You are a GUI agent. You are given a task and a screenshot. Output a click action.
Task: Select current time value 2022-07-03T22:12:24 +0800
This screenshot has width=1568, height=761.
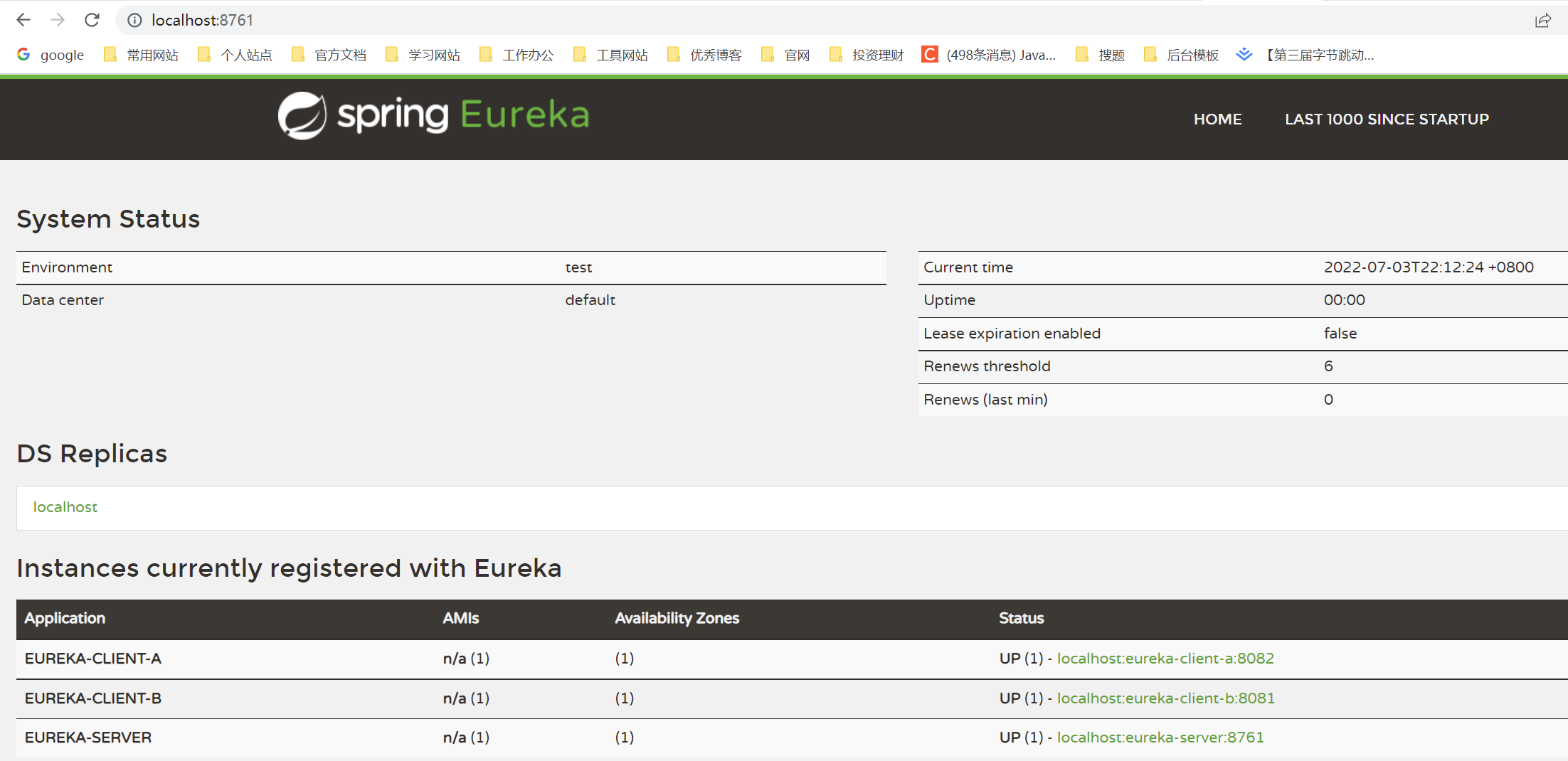1429,267
